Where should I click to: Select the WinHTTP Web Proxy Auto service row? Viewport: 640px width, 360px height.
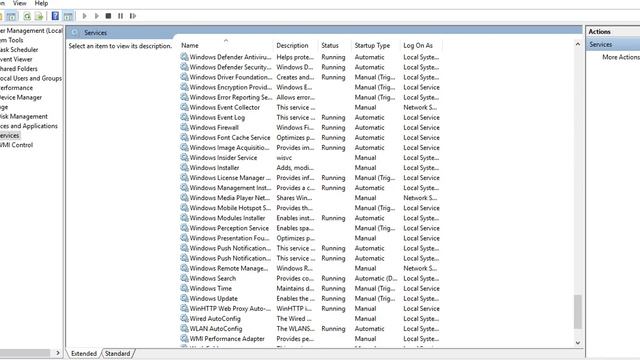(310, 309)
